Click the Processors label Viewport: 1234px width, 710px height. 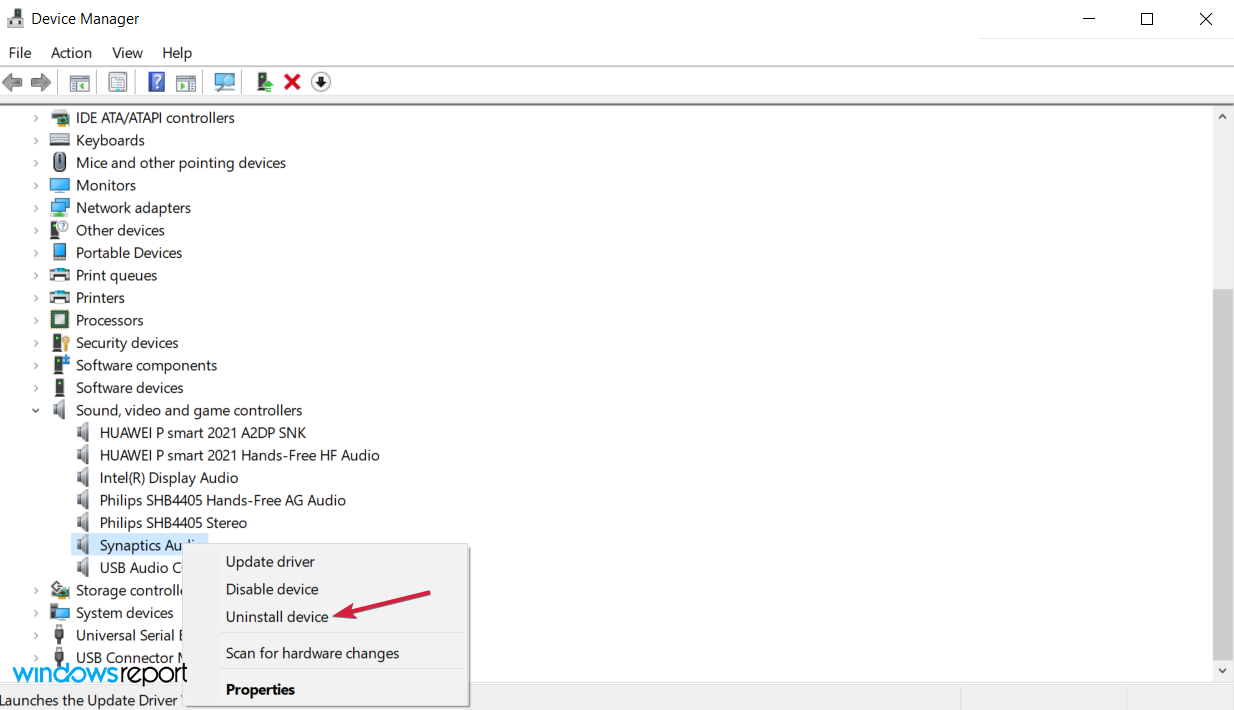point(110,320)
